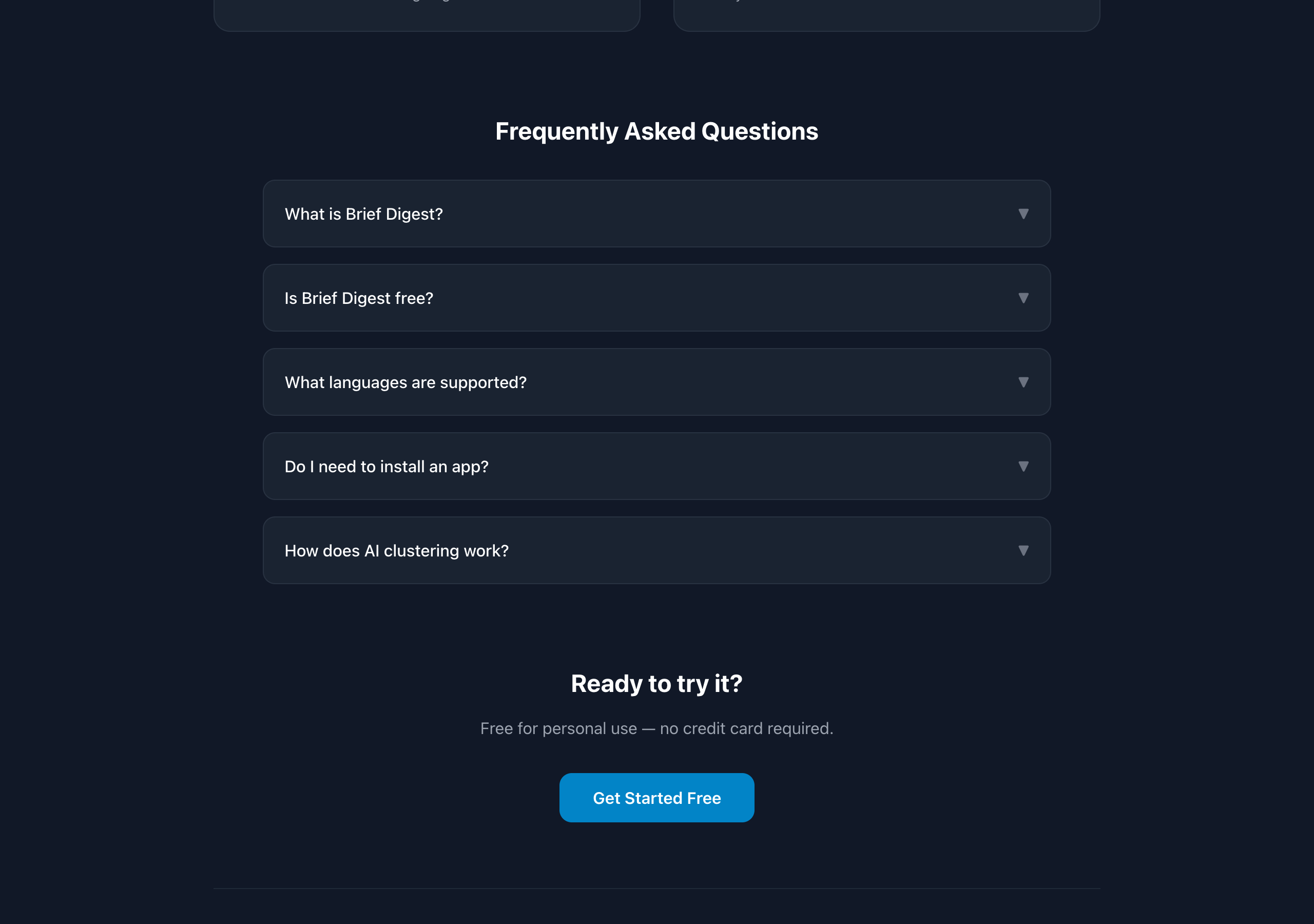Click the partially visible right card at top
Screen dimensions: 1314x924
point(886,15)
